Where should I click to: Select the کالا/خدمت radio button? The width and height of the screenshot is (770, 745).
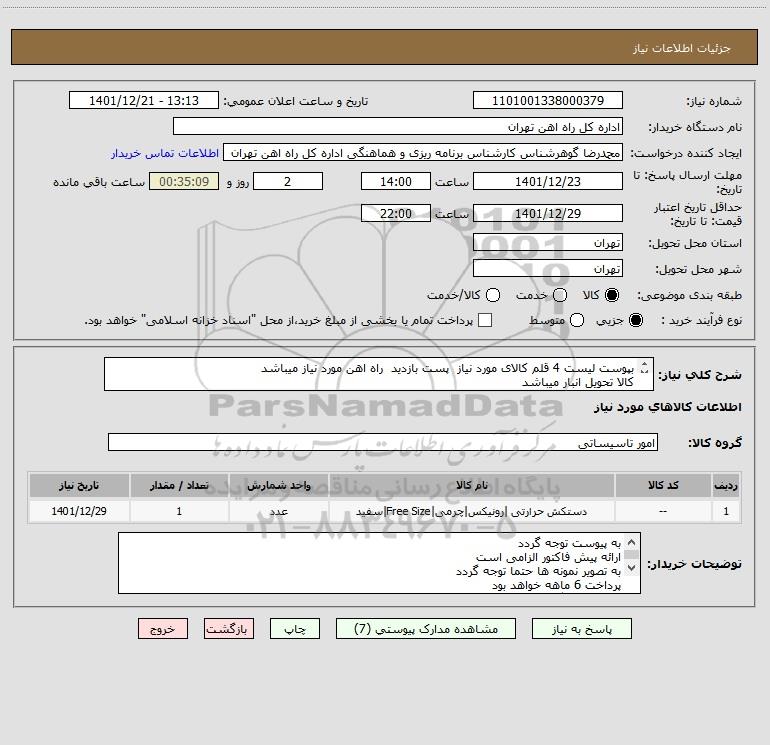click(493, 295)
